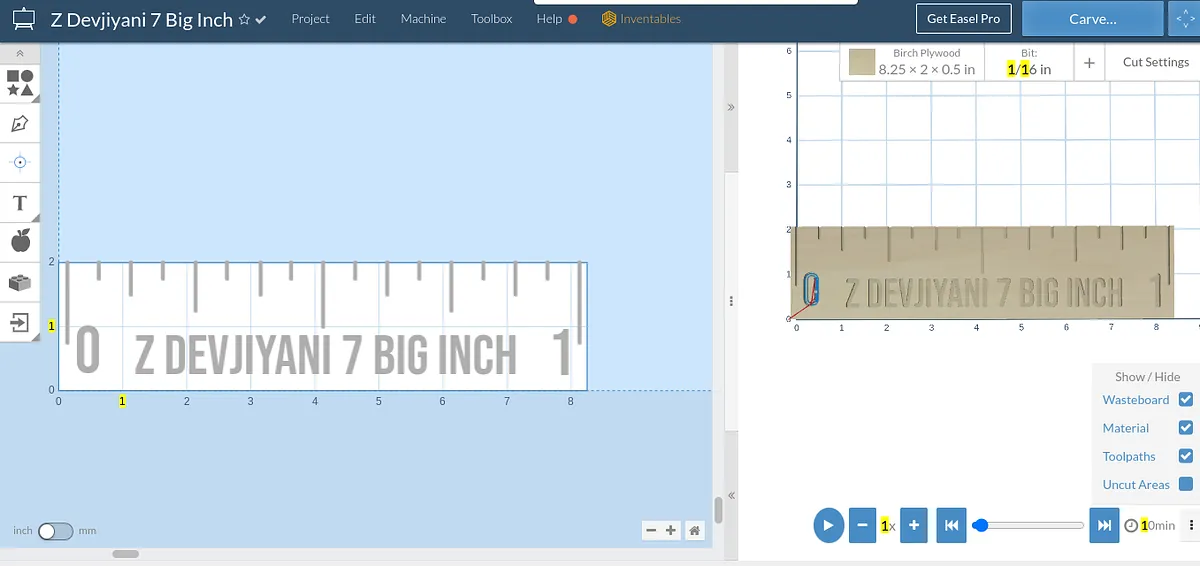Open the Apple icon library

pyautogui.click(x=20, y=241)
